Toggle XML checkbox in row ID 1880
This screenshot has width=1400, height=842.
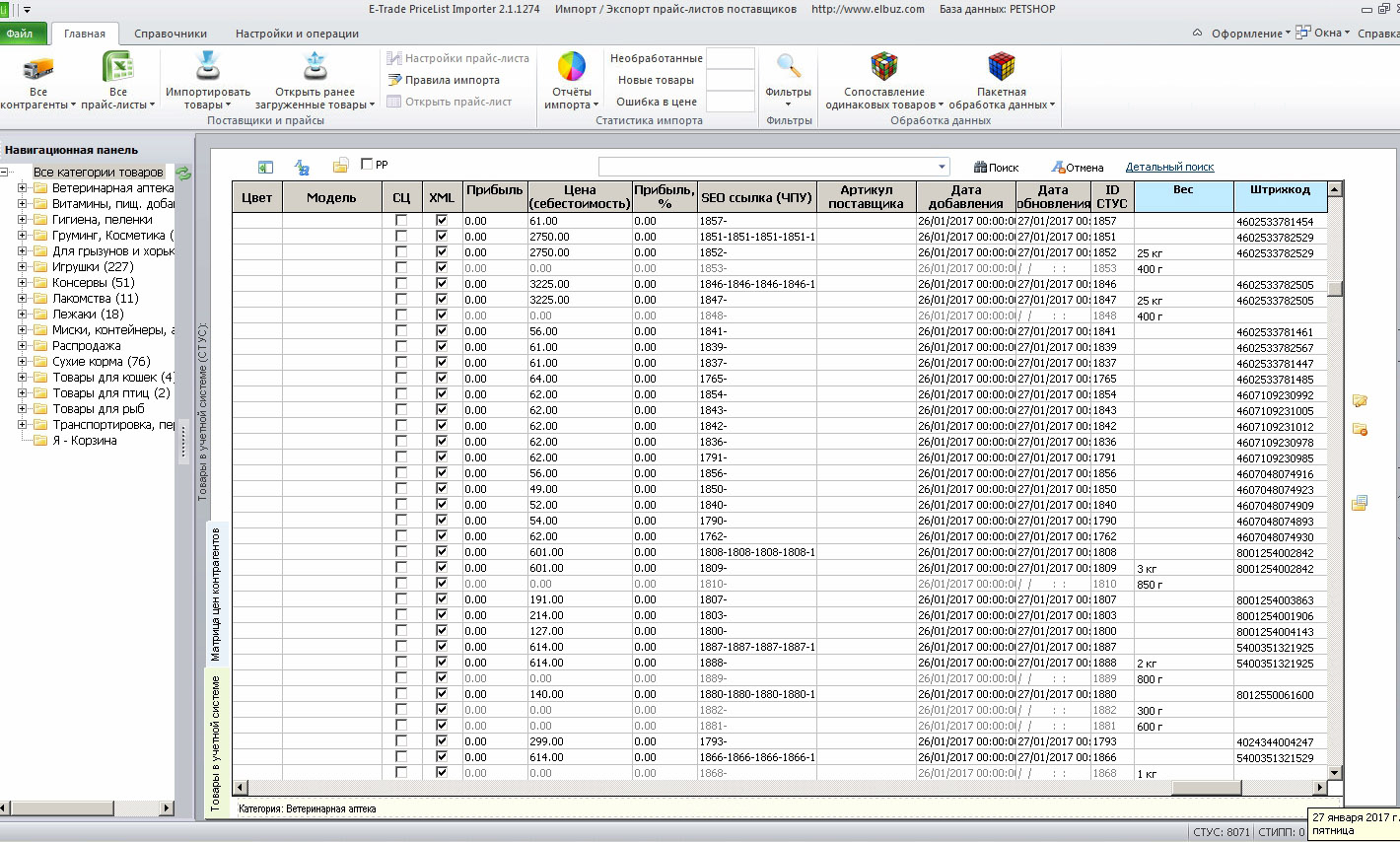[441, 694]
